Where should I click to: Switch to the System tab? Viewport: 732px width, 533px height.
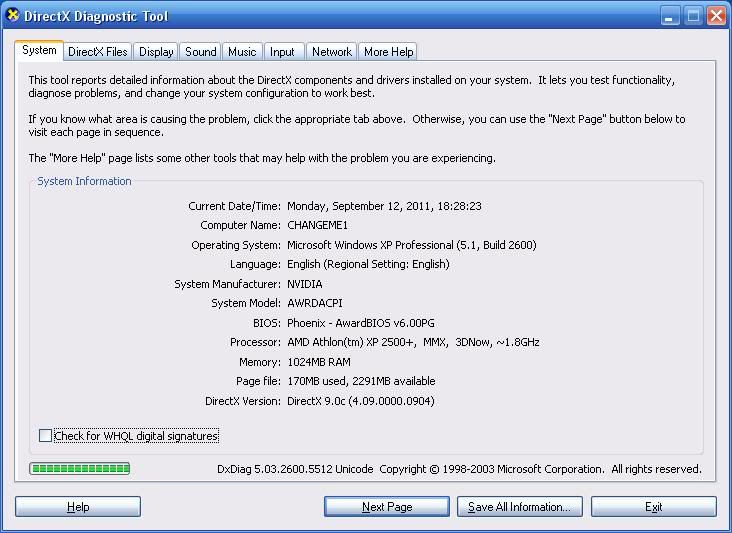[39, 50]
